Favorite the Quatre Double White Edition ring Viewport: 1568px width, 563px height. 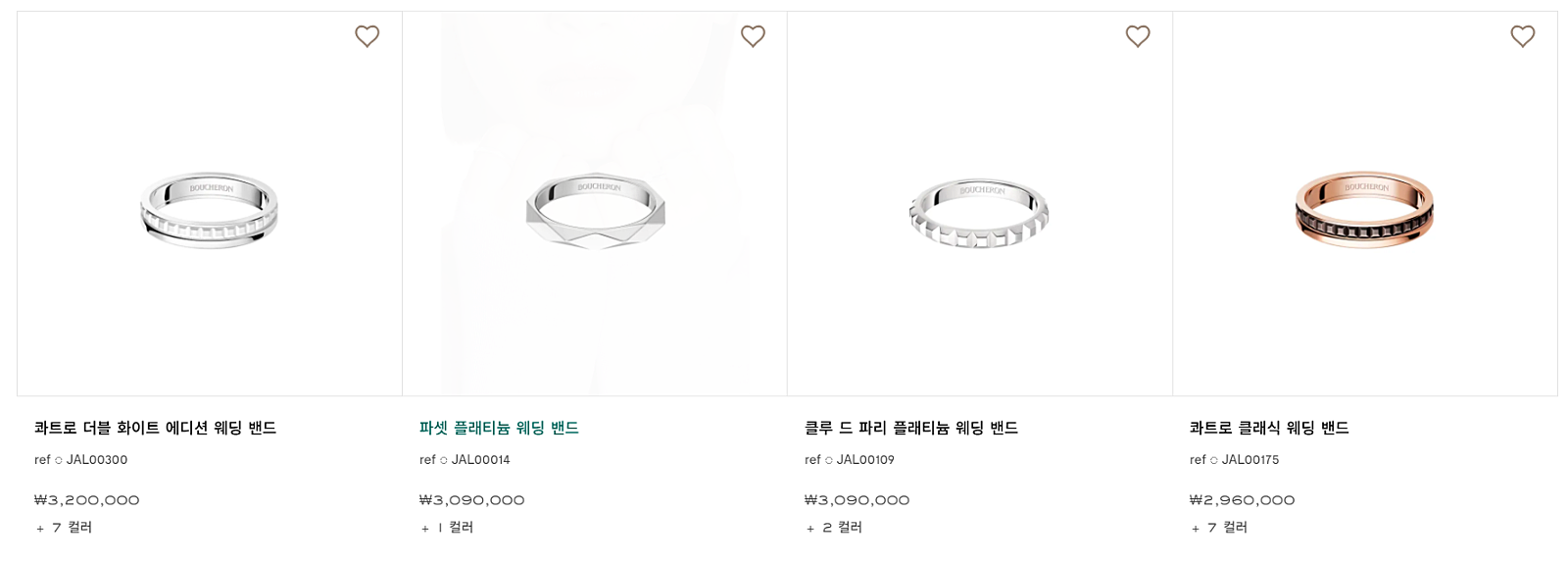tap(367, 36)
